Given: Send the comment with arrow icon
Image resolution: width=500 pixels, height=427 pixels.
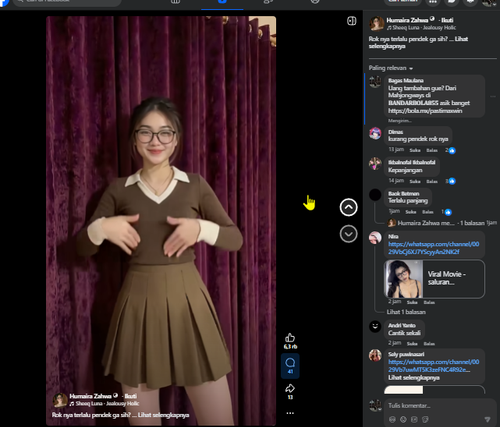Looking at the screenshot, I should [487, 419].
